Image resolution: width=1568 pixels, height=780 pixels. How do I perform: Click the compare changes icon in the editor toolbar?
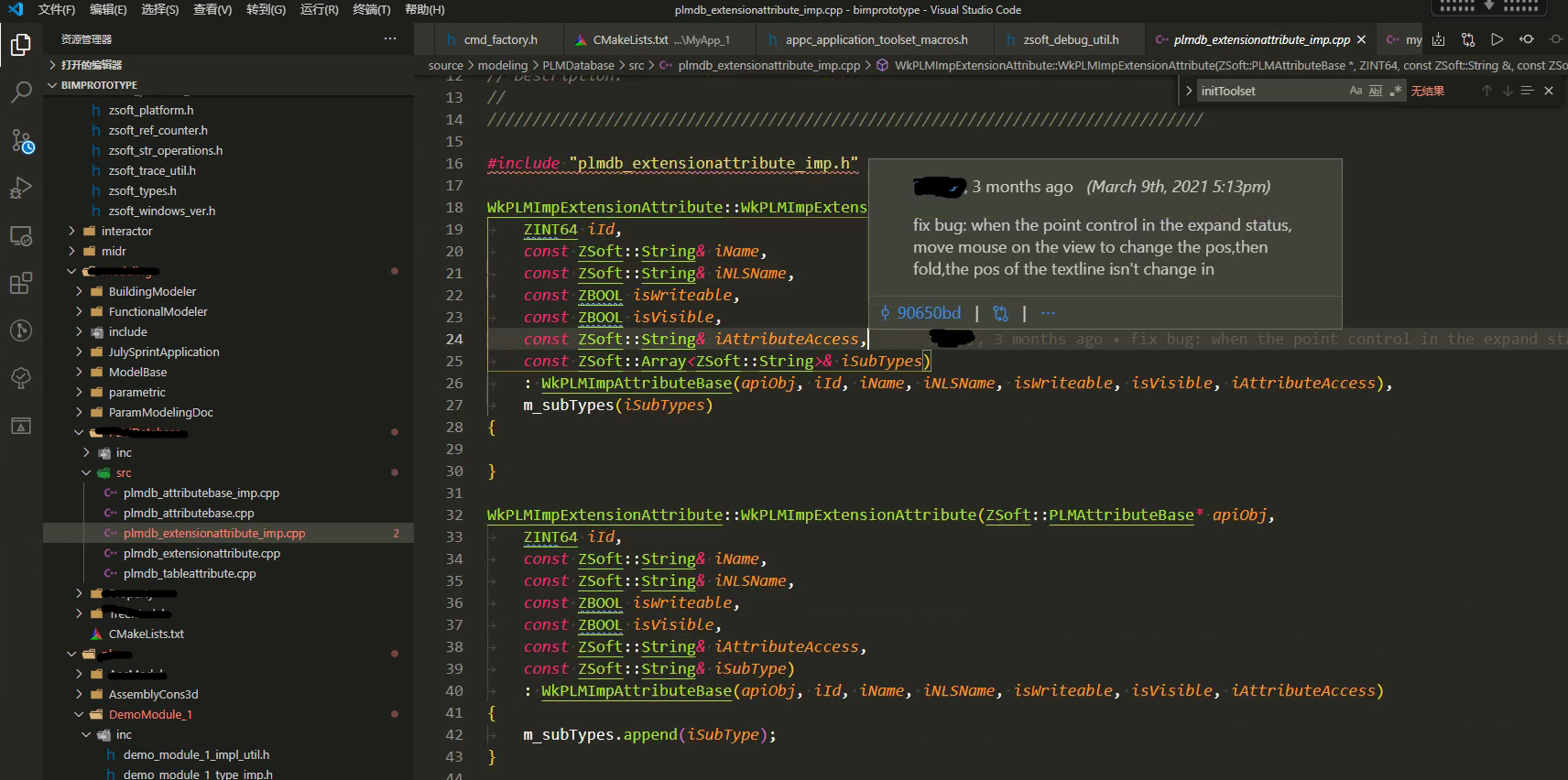1468,39
